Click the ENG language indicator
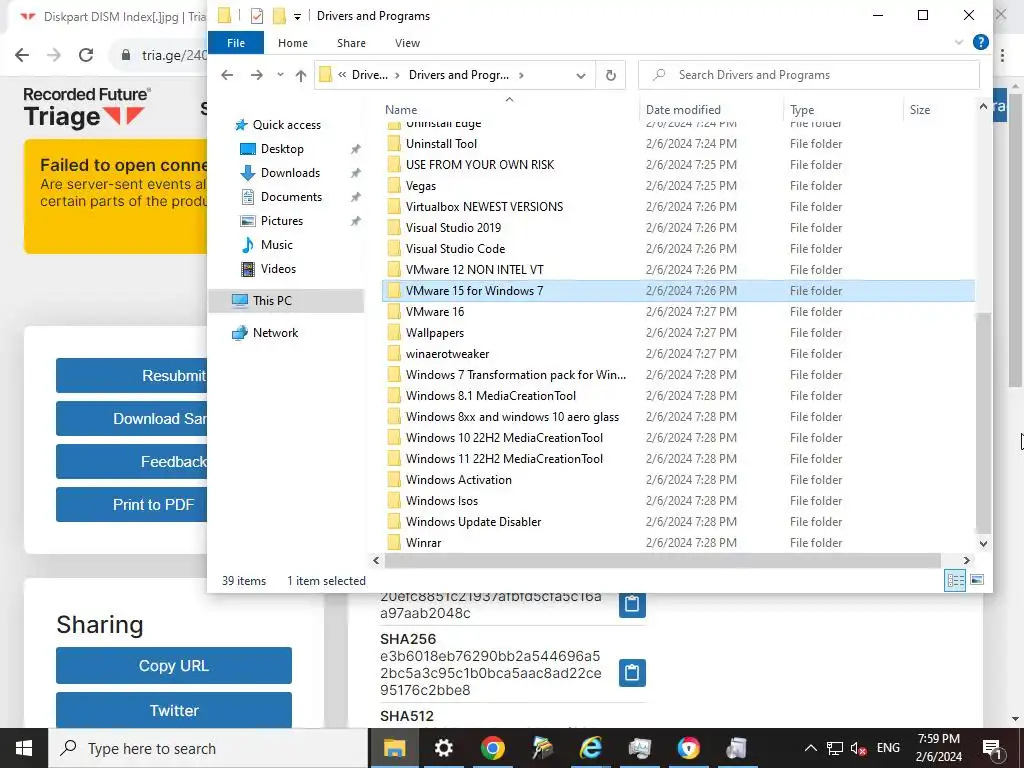The height and width of the screenshot is (768, 1024). point(888,748)
